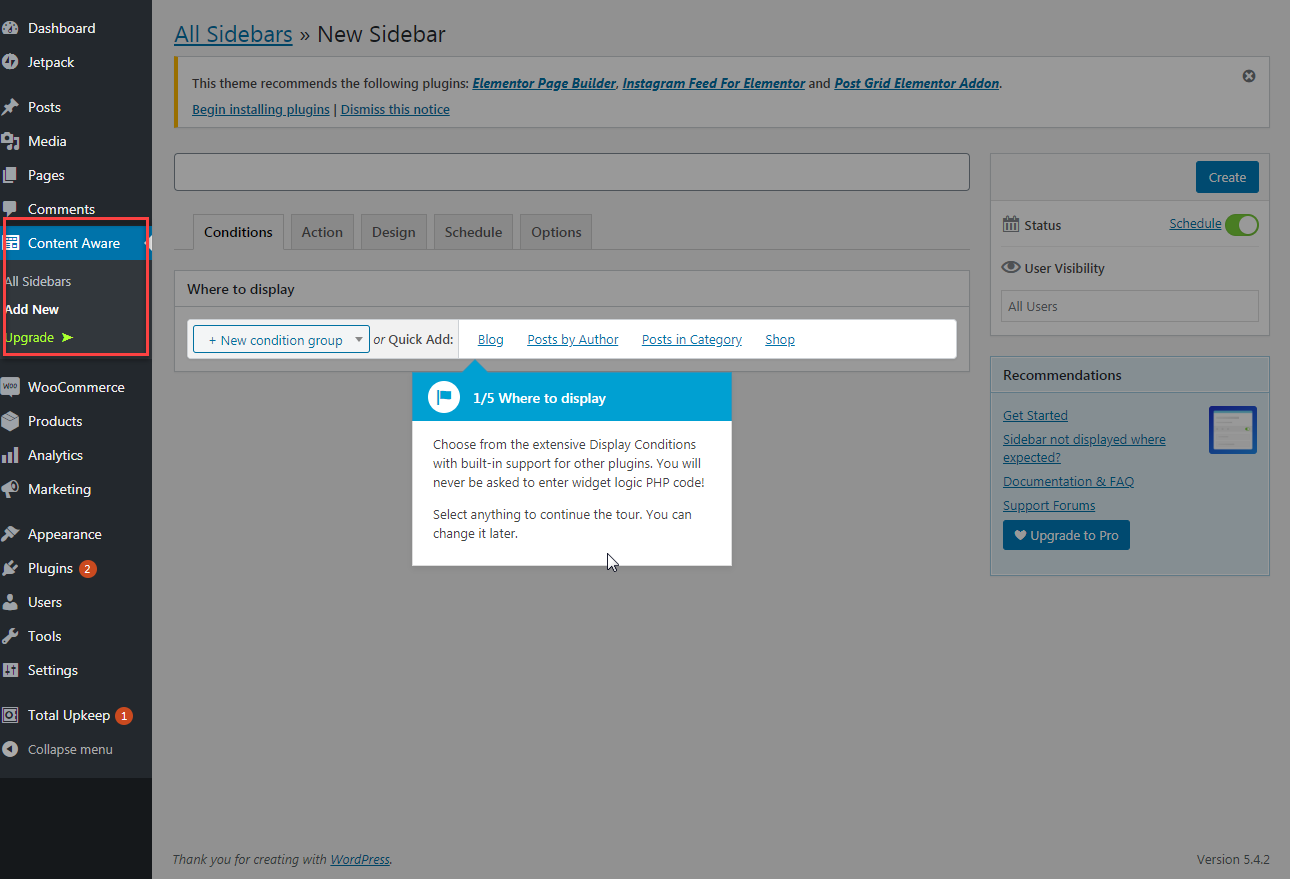This screenshot has height=879, width=1290.
Task: Open the User Visibility All Users selector
Action: (x=1129, y=306)
